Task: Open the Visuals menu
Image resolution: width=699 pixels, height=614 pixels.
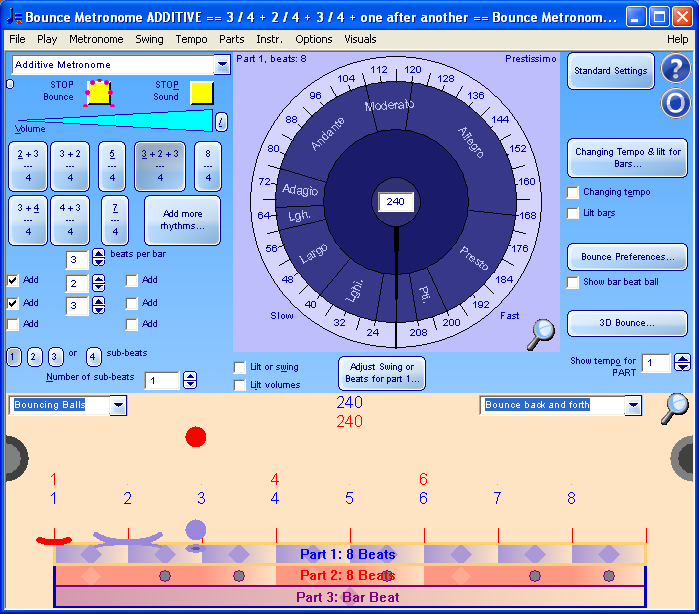Action: coord(360,39)
